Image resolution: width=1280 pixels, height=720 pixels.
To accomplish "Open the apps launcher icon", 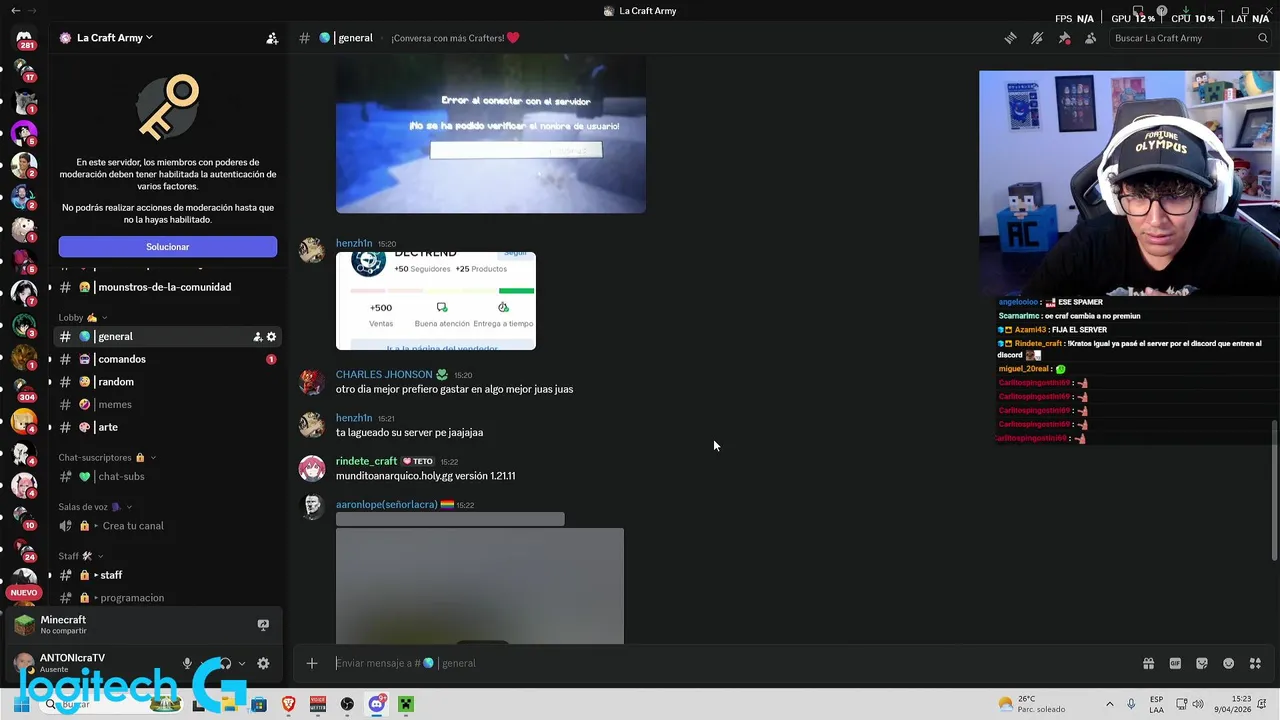I will pos(1256,663).
